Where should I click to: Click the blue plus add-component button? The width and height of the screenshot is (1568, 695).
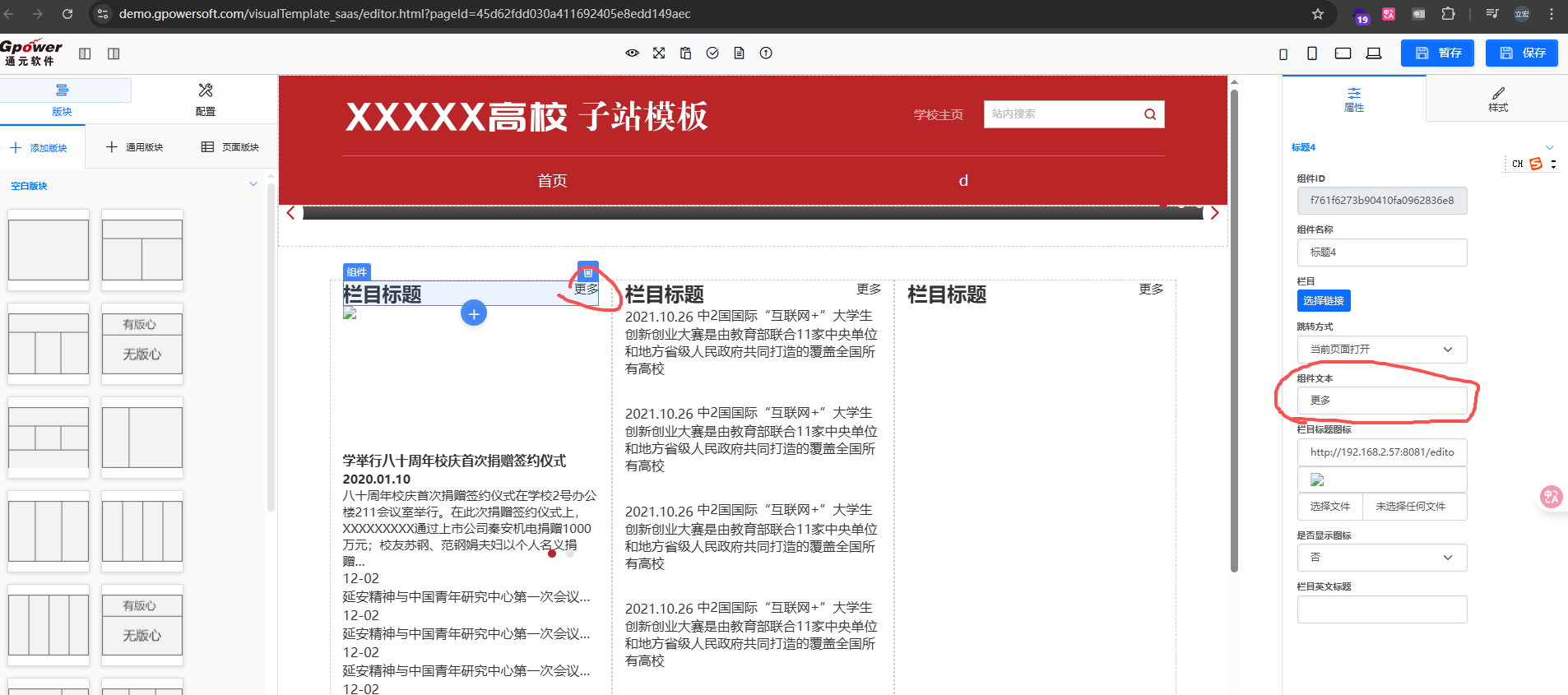coord(473,313)
